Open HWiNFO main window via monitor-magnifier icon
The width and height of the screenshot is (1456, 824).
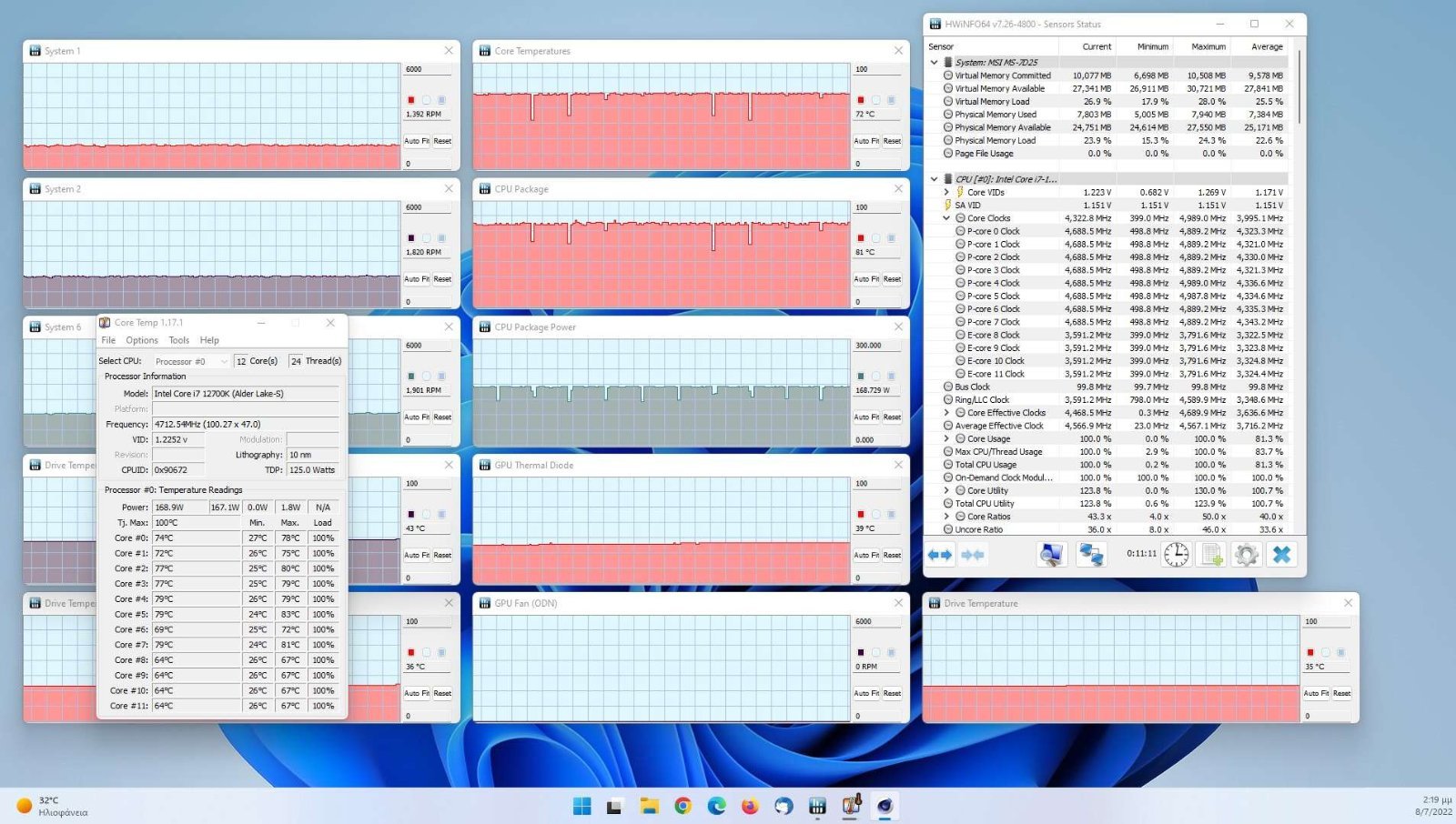coord(1052,555)
